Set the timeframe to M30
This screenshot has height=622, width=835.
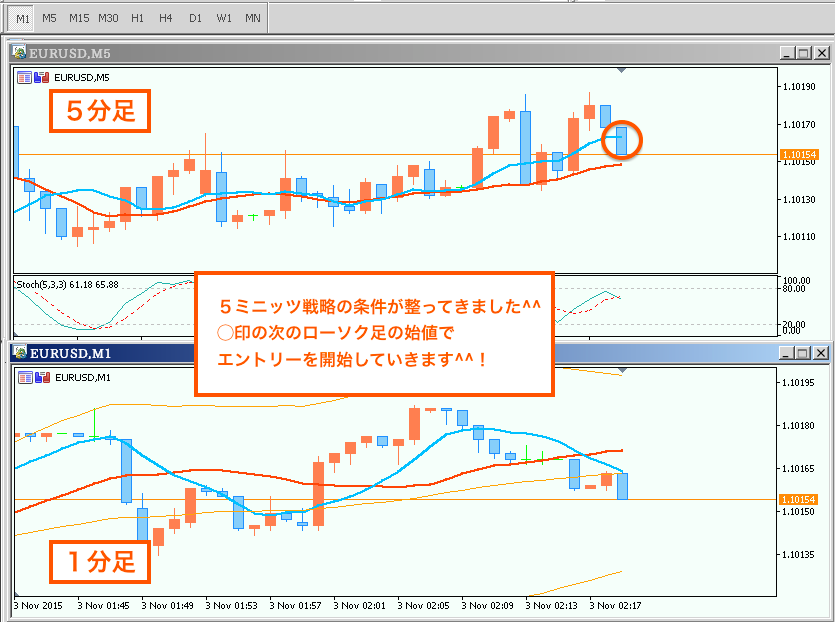pyautogui.click(x=108, y=18)
